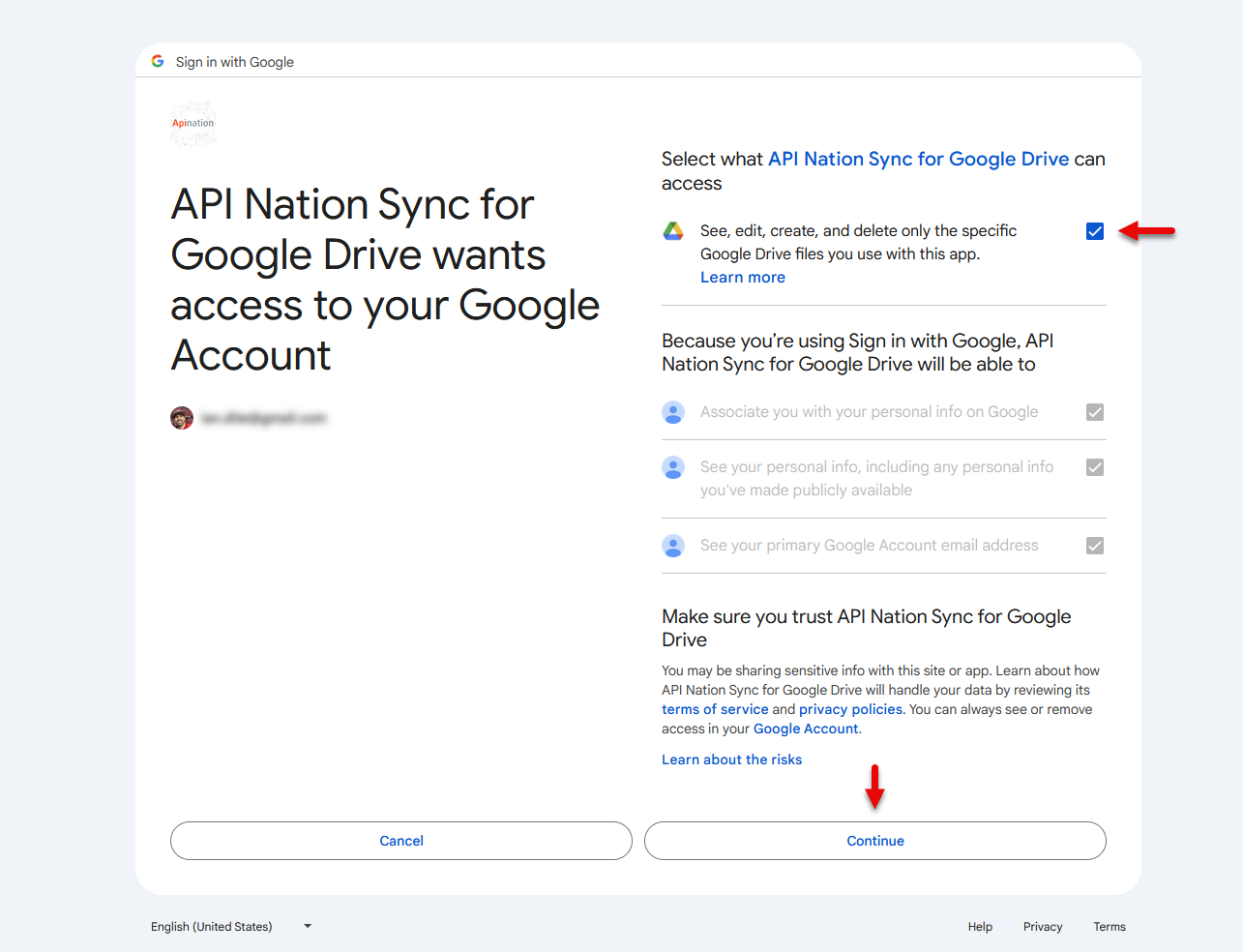Open the Help link in footer
Viewport: 1243px width, 952px height.
pos(980,927)
